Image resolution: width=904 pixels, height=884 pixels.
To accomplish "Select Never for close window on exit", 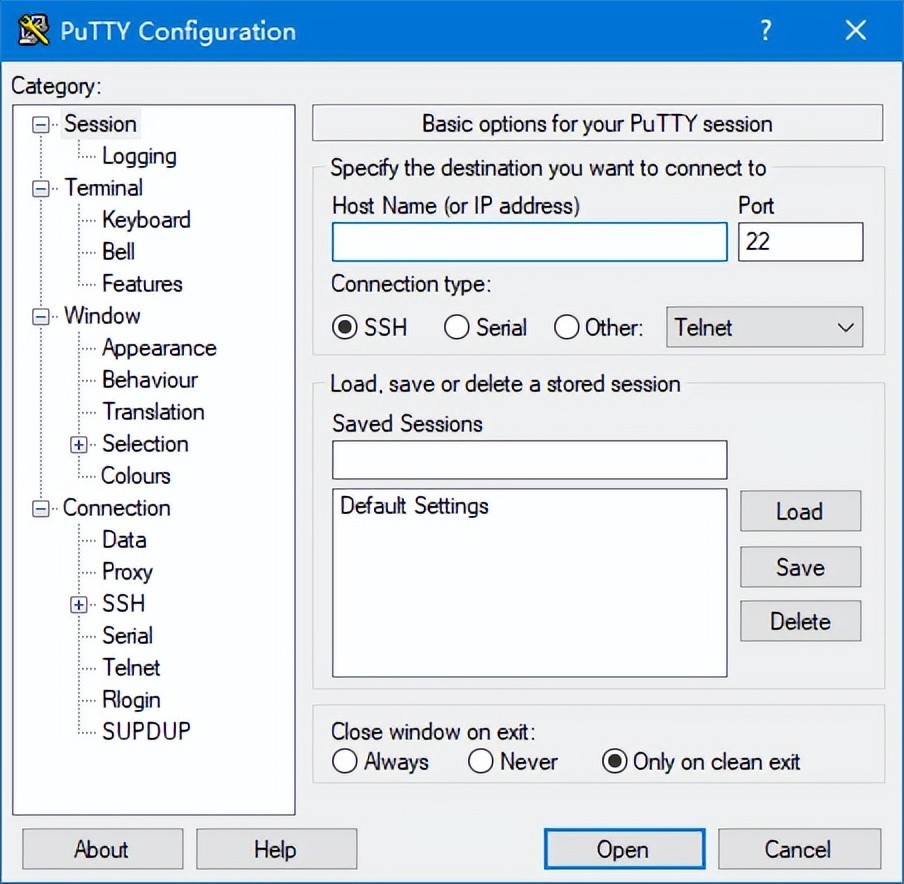I will pyautogui.click(x=481, y=761).
